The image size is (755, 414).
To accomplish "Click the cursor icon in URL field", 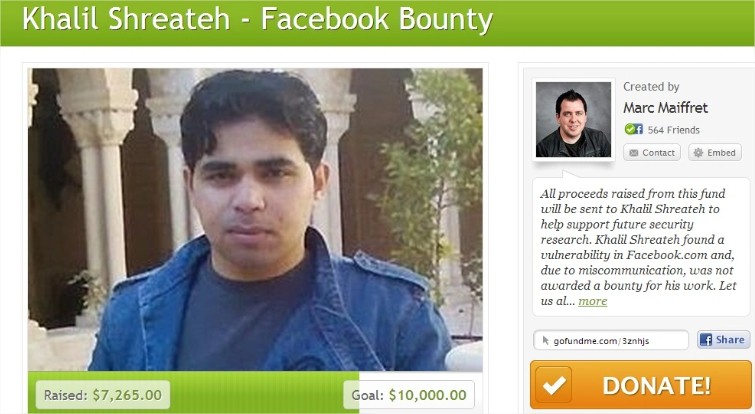I will click(x=546, y=340).
